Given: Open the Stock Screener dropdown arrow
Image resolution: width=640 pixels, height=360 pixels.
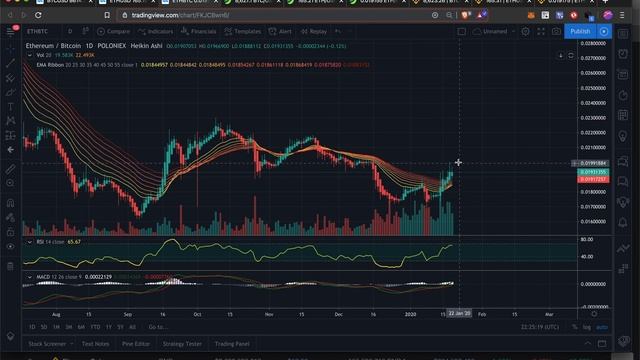Looking at the screenshot, I should [71, 344].
